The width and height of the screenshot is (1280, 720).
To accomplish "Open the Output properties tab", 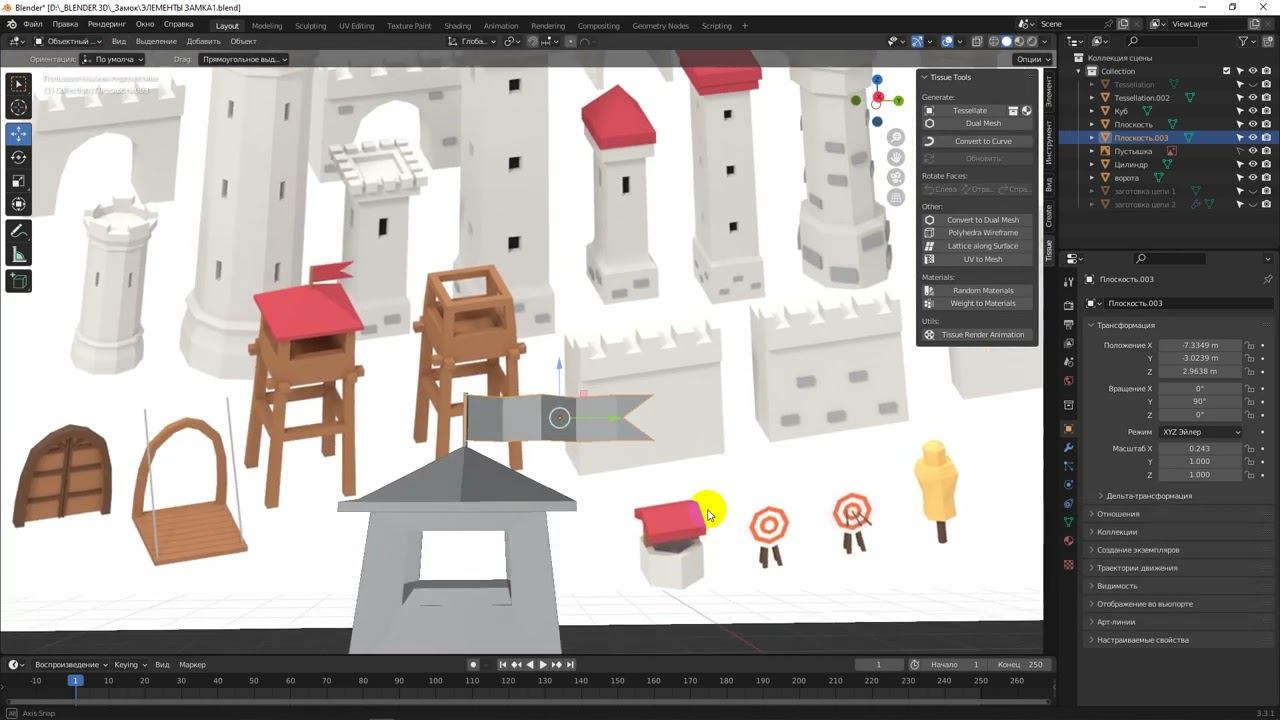I will (1069, 324).
